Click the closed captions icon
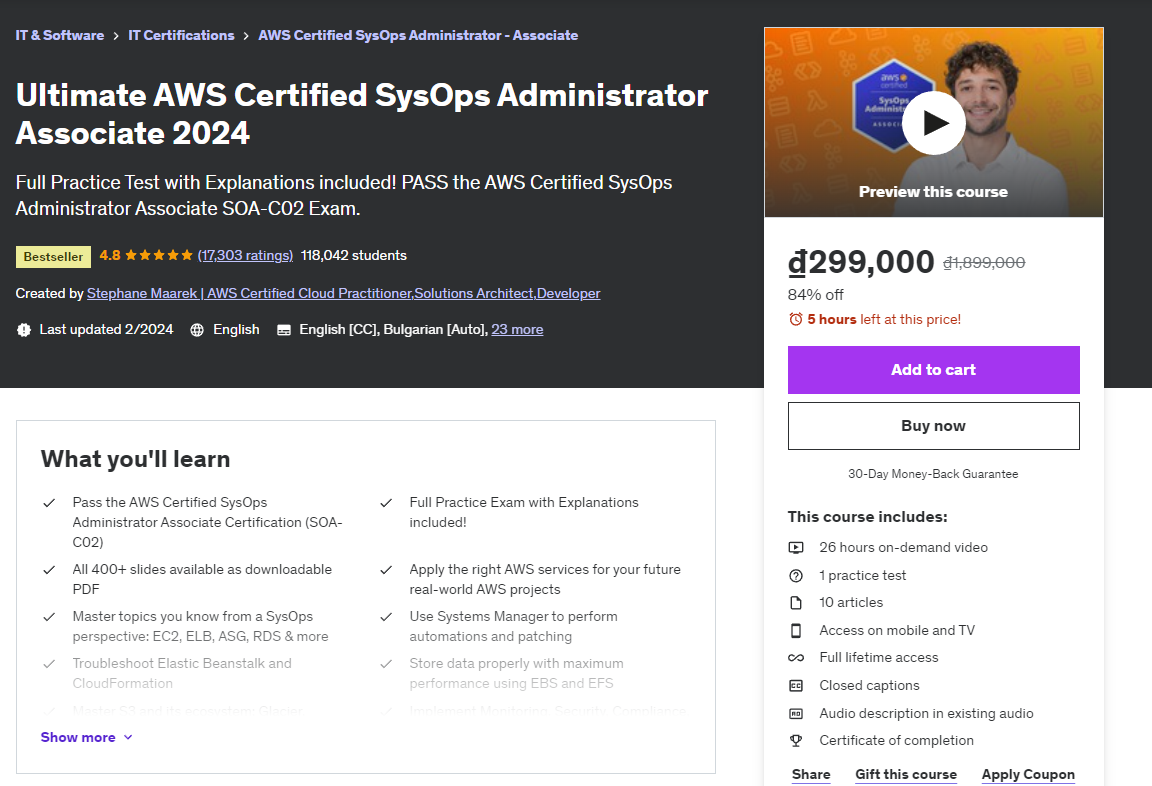This screenshot has height=786, width=1152. click(795, 685)
